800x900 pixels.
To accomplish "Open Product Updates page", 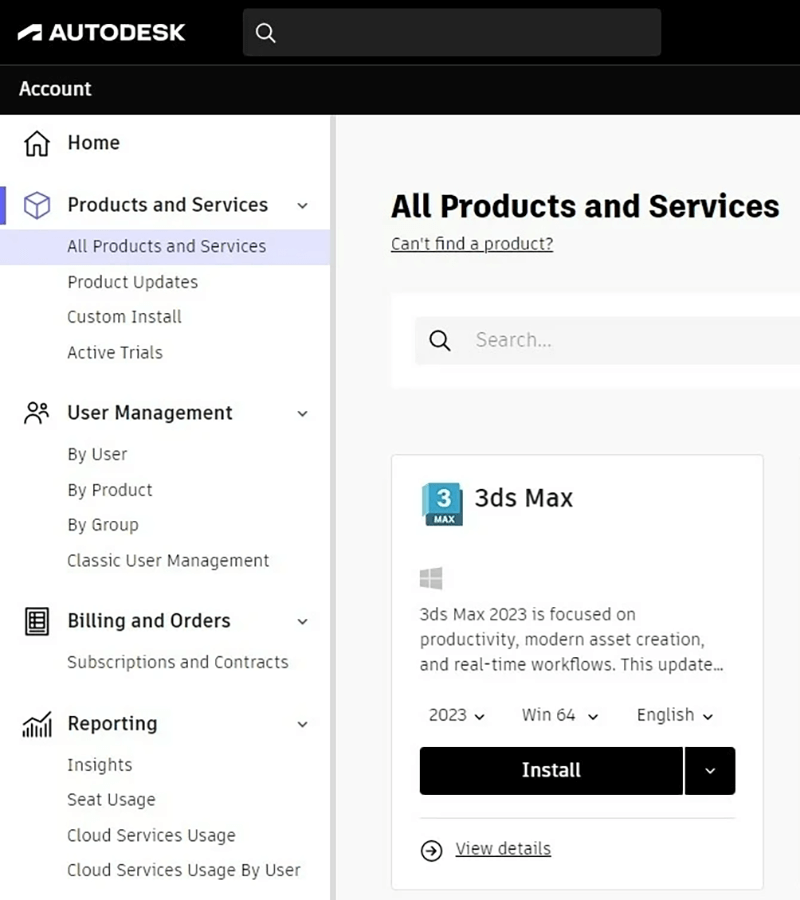I will pos(133,282).
